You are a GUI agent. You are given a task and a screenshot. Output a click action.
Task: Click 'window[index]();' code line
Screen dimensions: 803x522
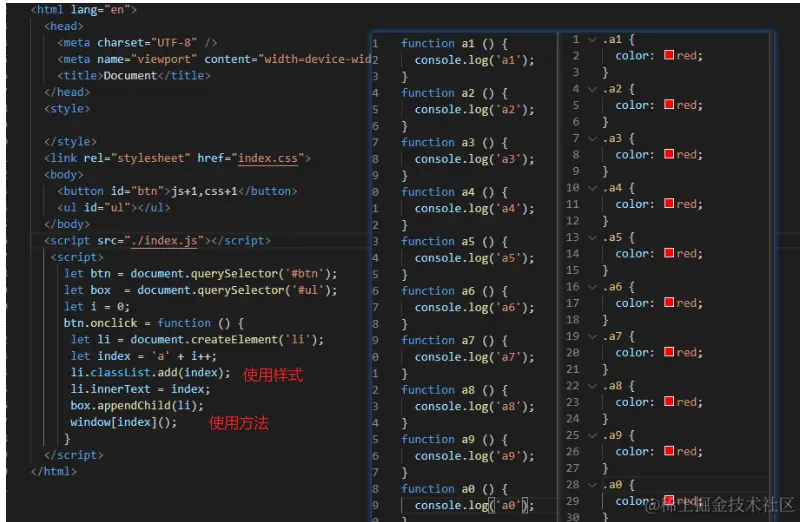click(x=123, y=422)
